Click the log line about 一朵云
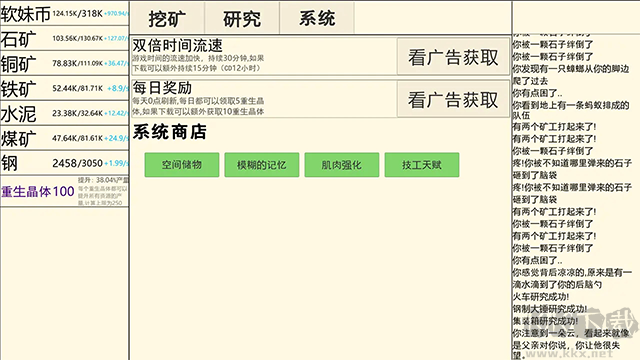 coord(571,344)
